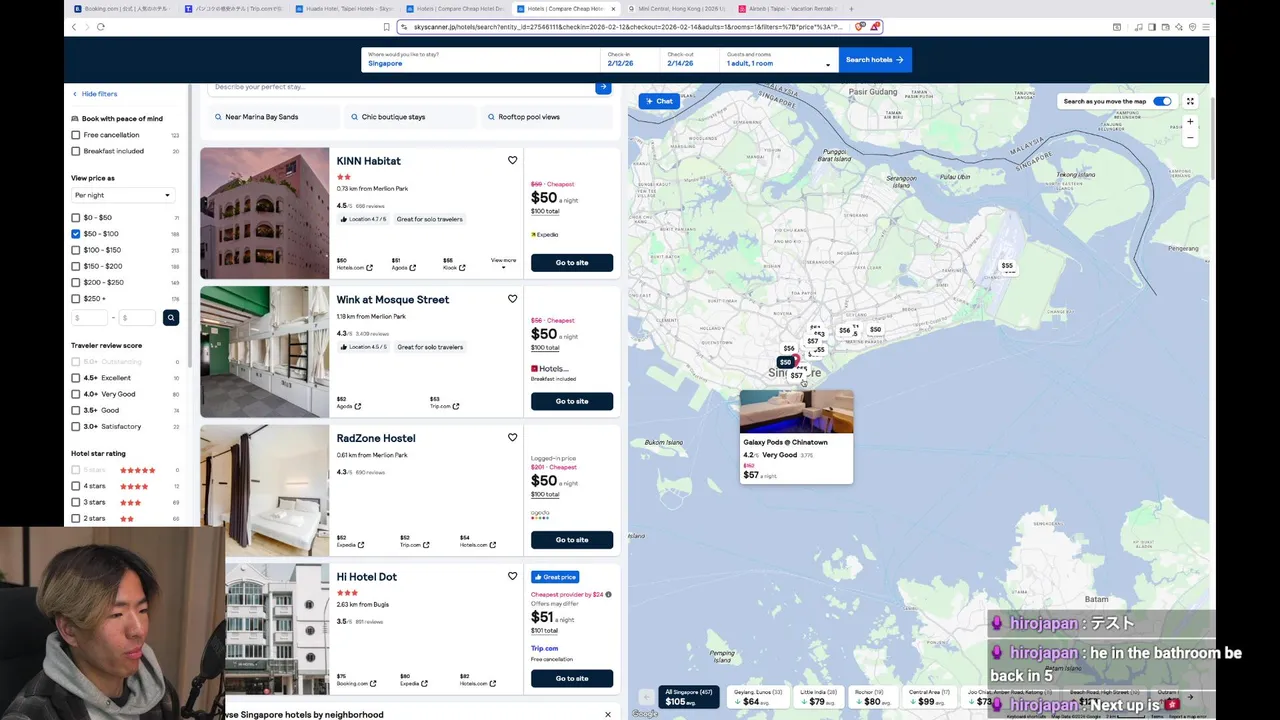Open Wink at Mosque Street photo
The width and height of the screenshot is (1280, 720).
coord(265,352)
